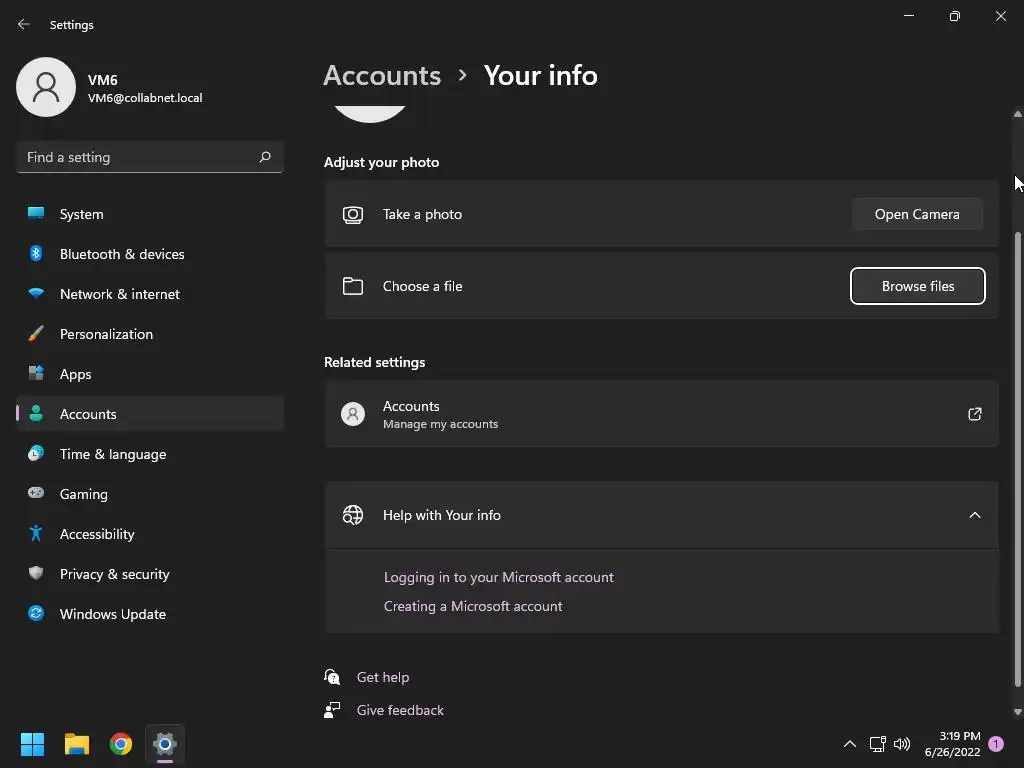
Task: Click the folder icon beside Choose a file
Action: click(x=353, y=286)
